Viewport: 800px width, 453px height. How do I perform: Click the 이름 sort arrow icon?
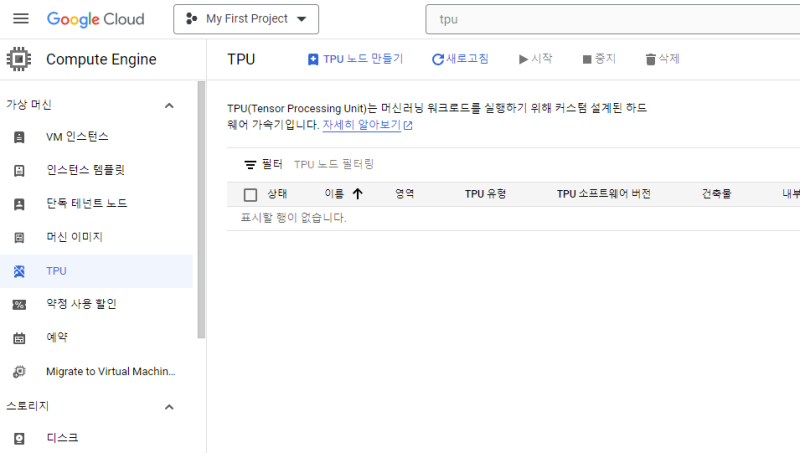[x=358, y=194]
